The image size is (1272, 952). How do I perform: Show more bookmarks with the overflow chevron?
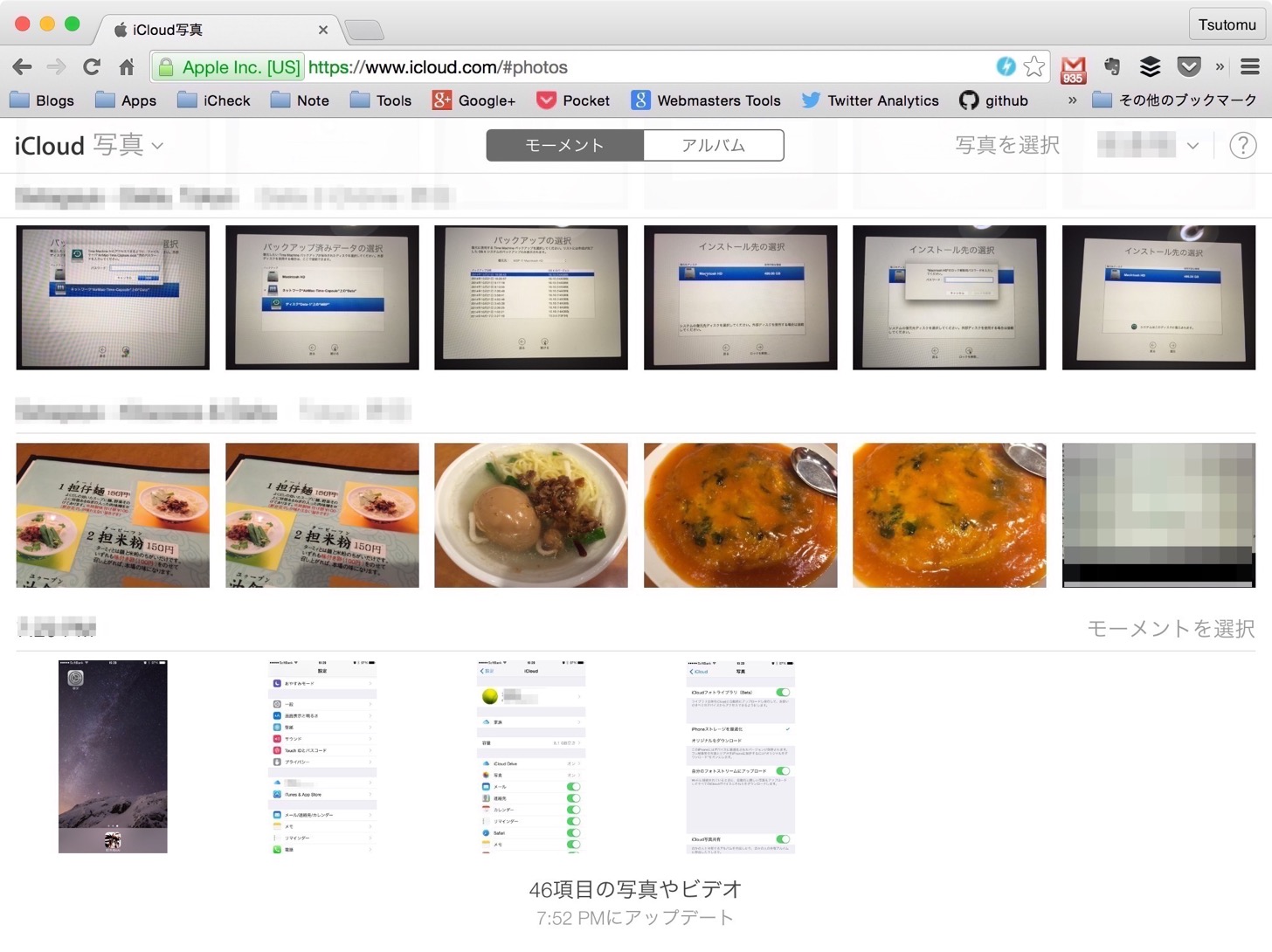click(x=1072, y=100)
